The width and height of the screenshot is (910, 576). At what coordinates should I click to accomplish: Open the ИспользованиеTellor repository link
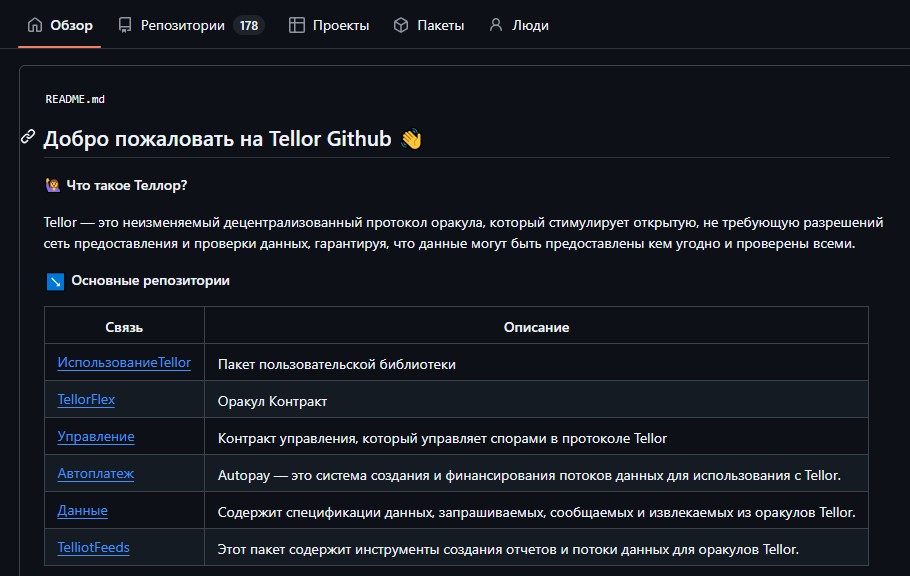[x=124, y=363]
